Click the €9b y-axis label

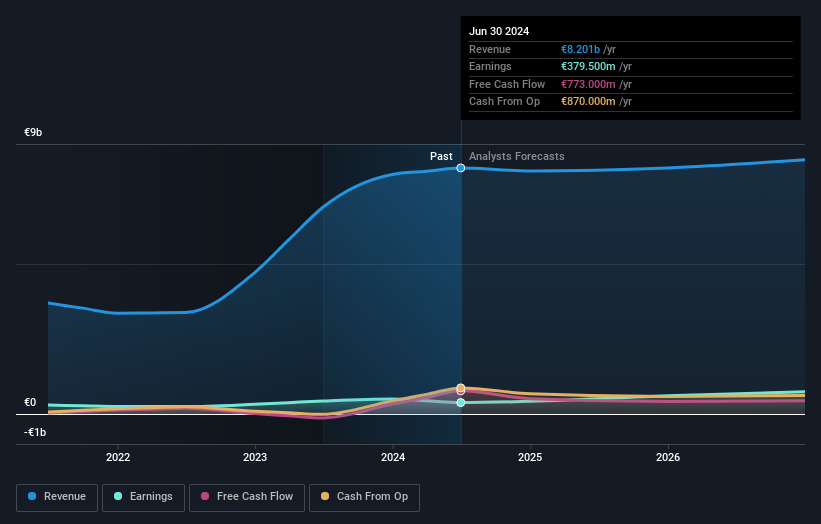(33, 132)
